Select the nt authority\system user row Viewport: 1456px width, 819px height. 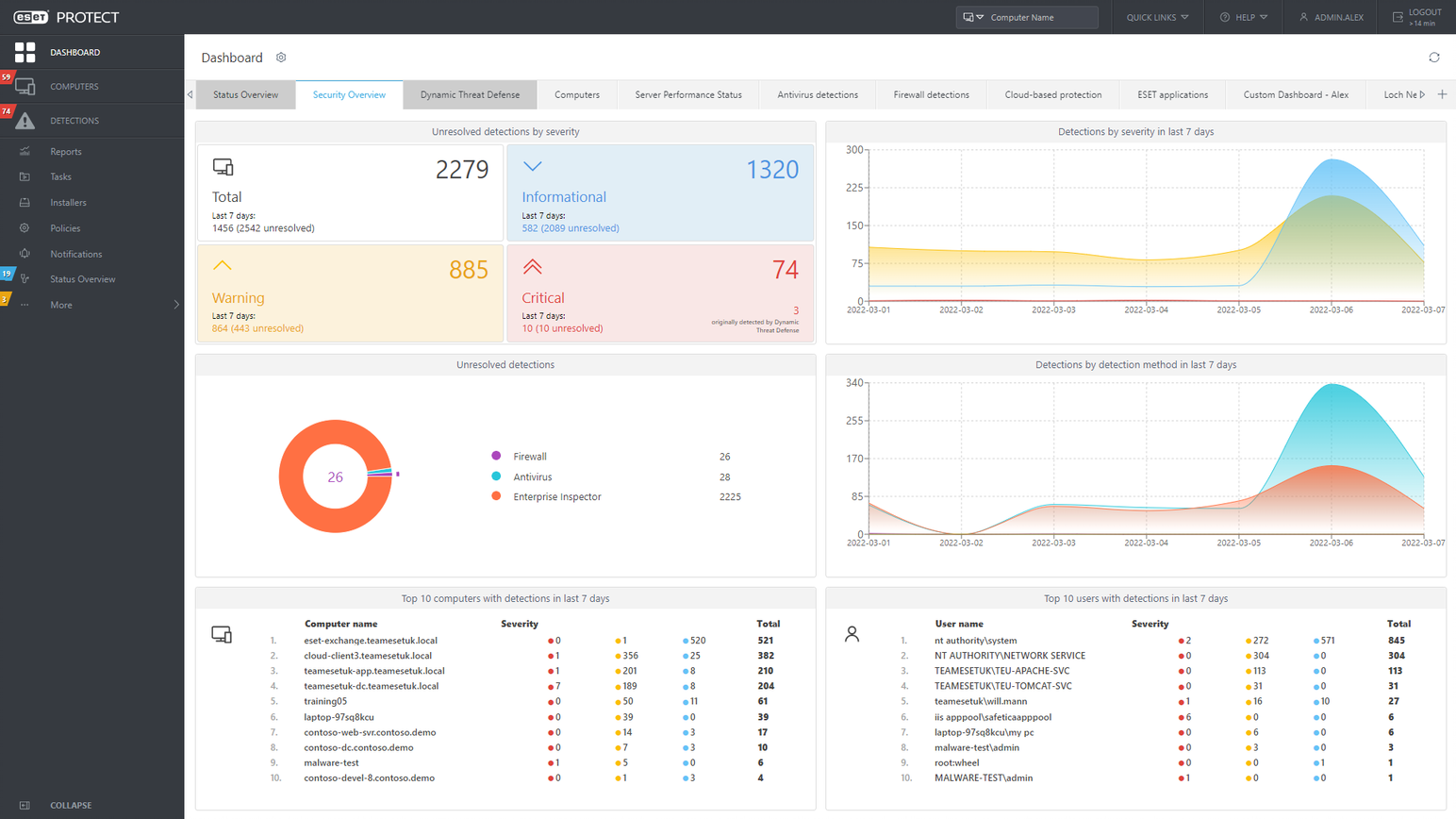pos(1156,640)
